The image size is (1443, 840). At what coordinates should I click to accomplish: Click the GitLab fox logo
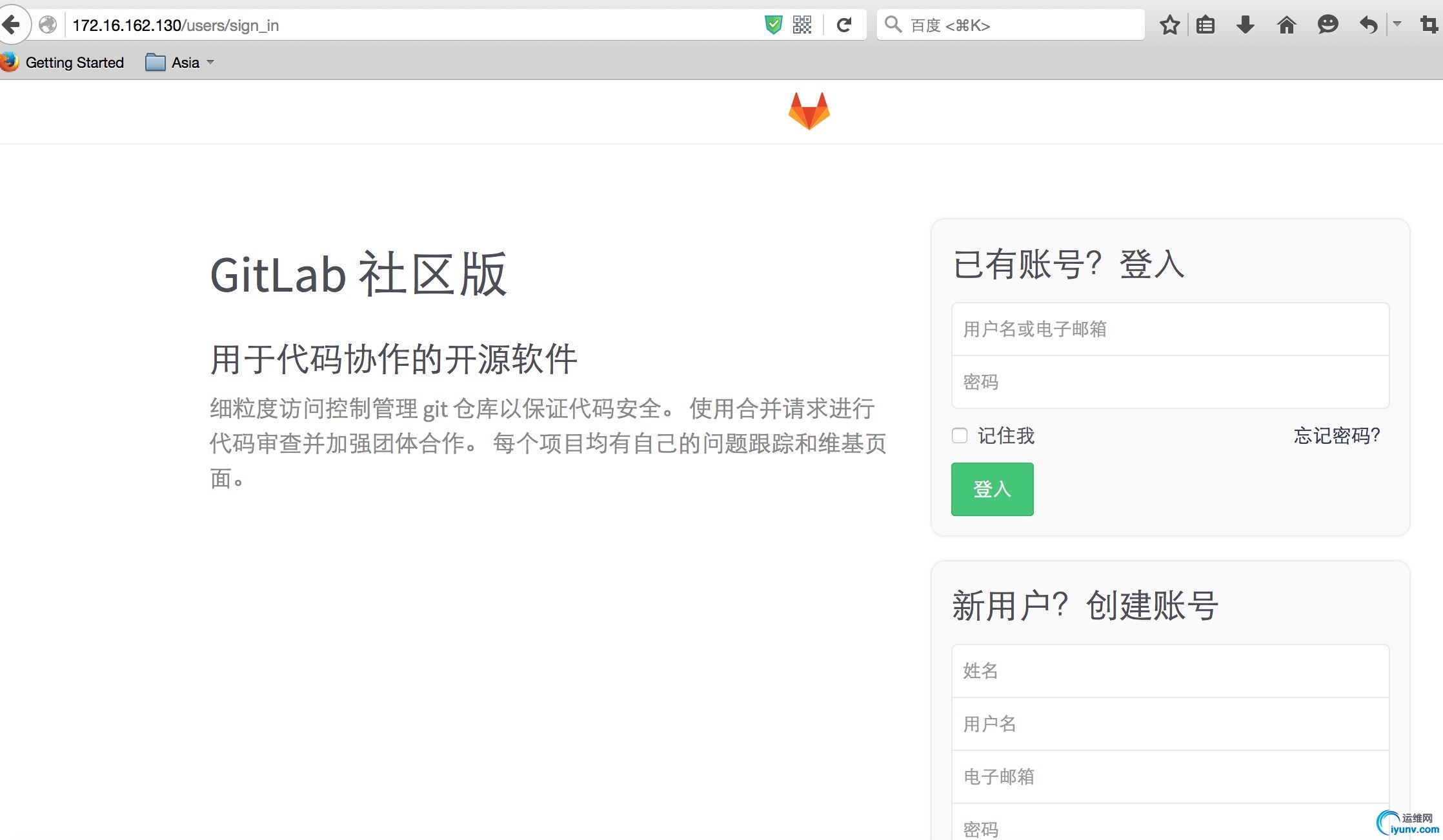809,111
